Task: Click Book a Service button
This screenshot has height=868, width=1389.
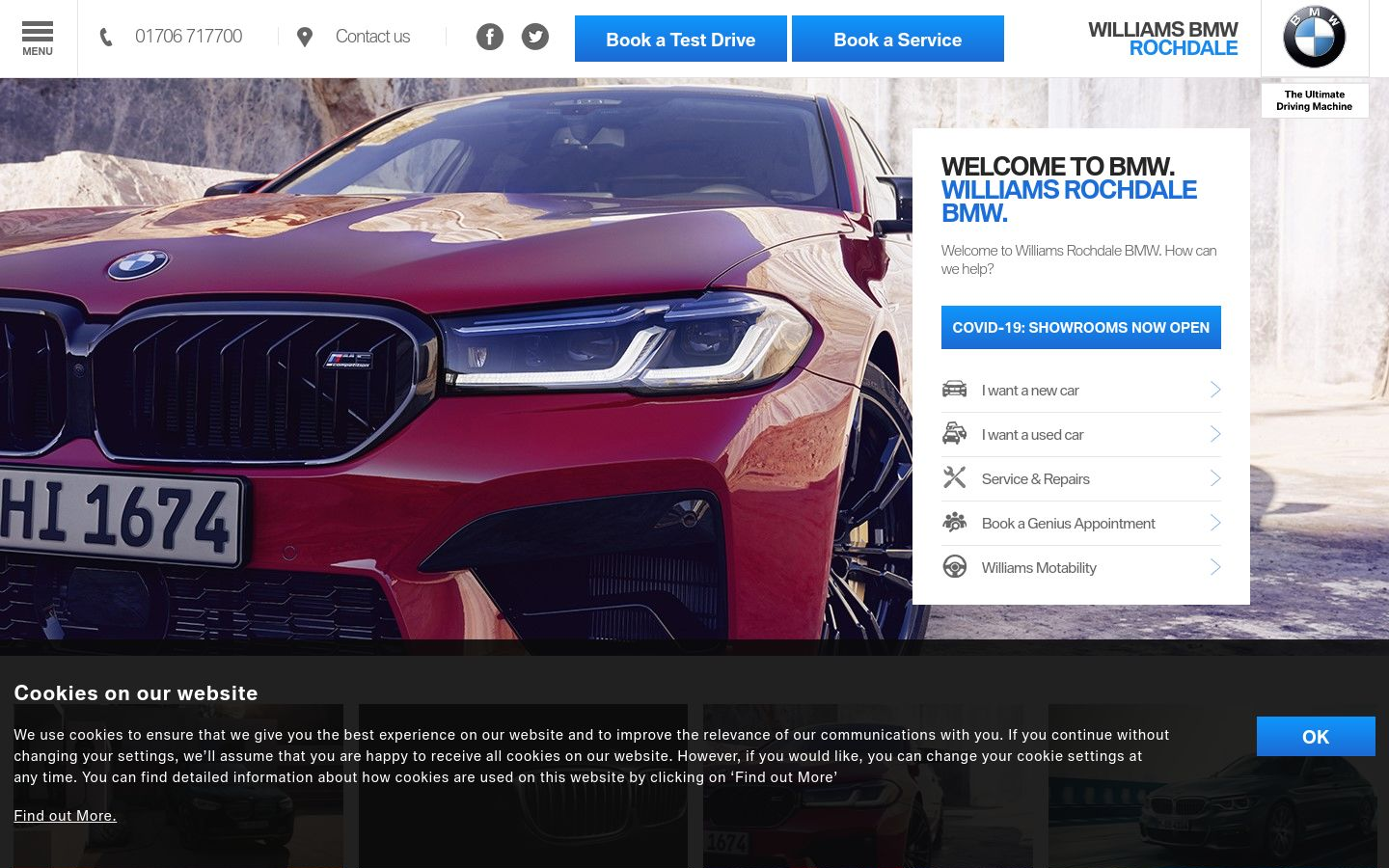Action: (898, 39)
